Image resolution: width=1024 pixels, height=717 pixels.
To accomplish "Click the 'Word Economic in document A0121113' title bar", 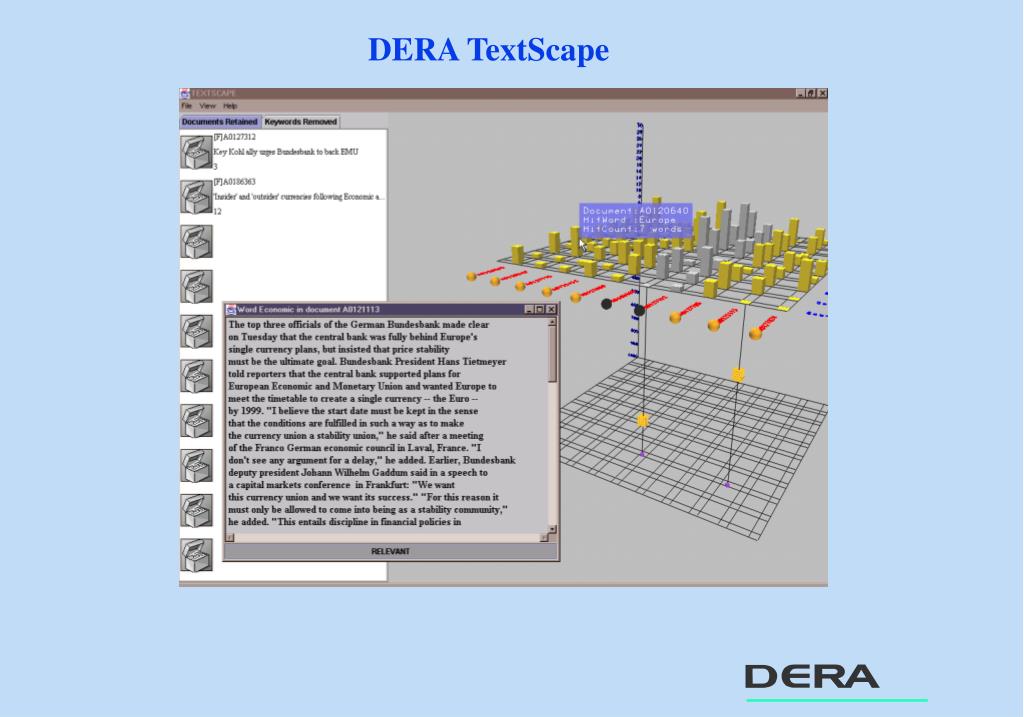I will click(x=391, y=310).
